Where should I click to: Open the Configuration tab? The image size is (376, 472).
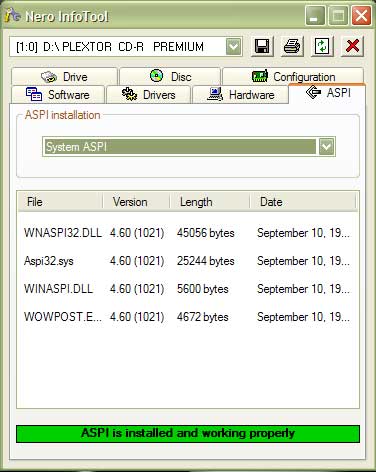[293, 77]
